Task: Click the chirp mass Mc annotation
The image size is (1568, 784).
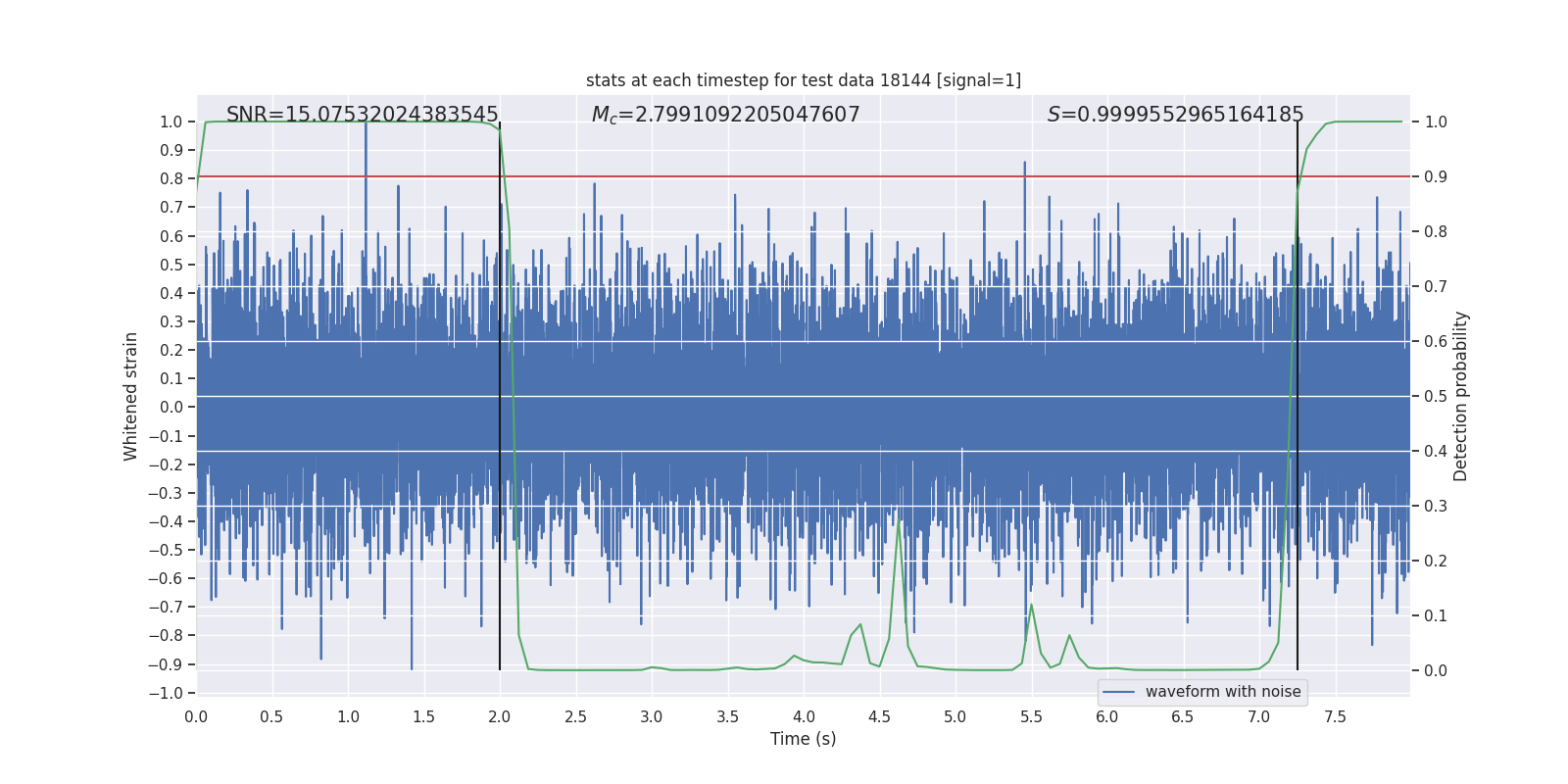Action: click(x=725, y=115)
